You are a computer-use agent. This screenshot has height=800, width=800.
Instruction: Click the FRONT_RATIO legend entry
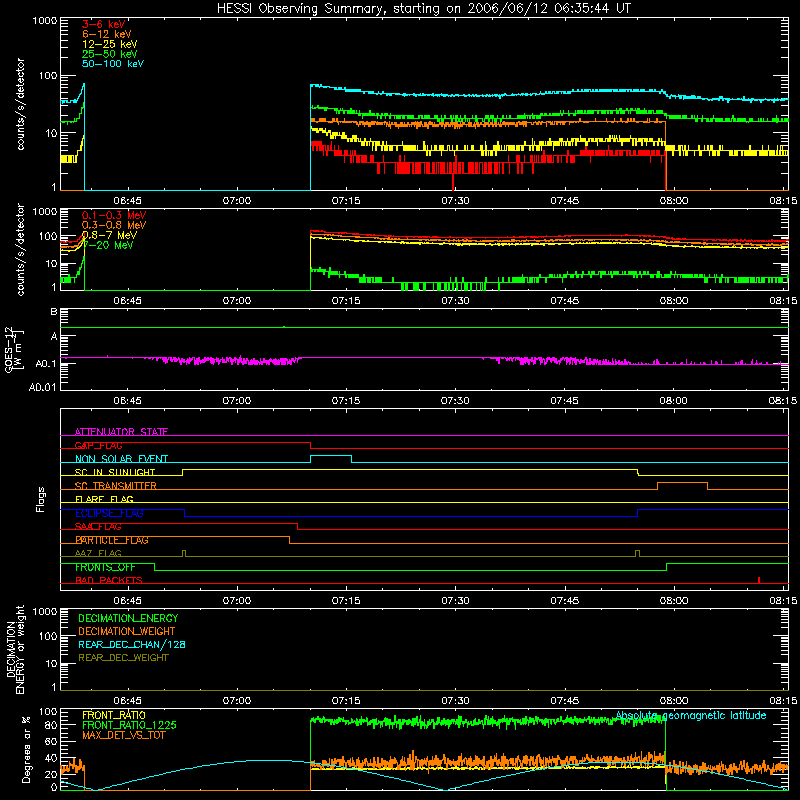114,715
